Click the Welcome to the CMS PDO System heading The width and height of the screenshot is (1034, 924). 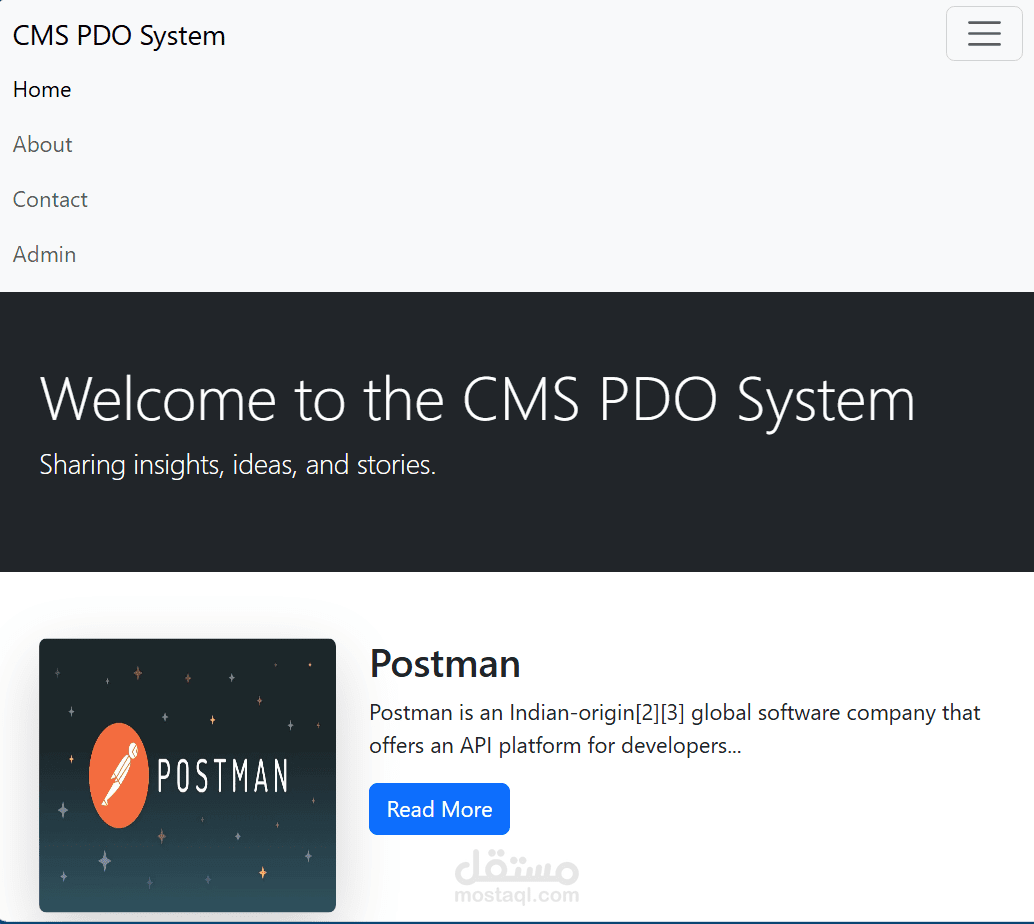[x=477, y=399]
